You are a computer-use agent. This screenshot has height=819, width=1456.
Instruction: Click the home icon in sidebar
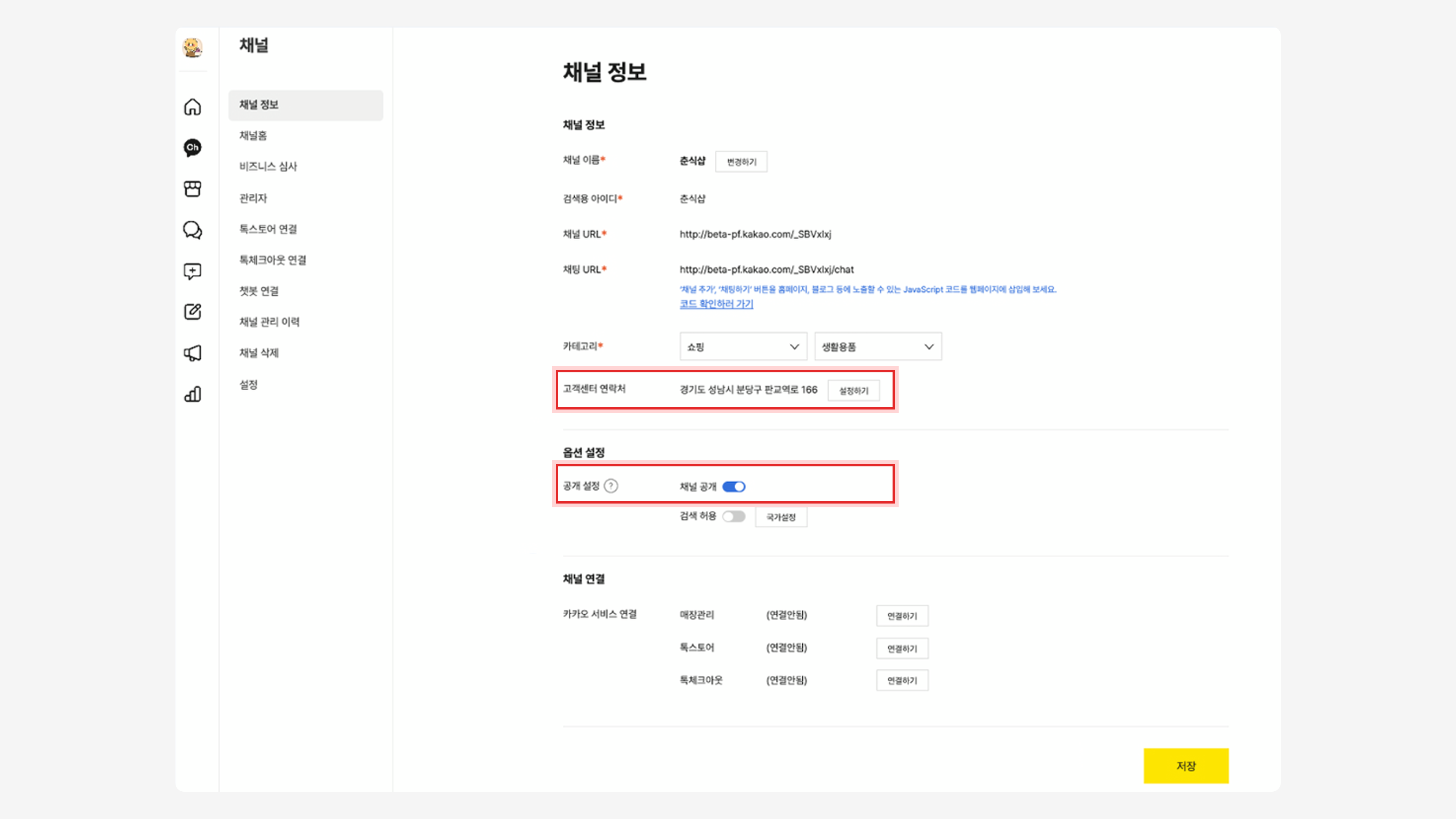[192, 107]
